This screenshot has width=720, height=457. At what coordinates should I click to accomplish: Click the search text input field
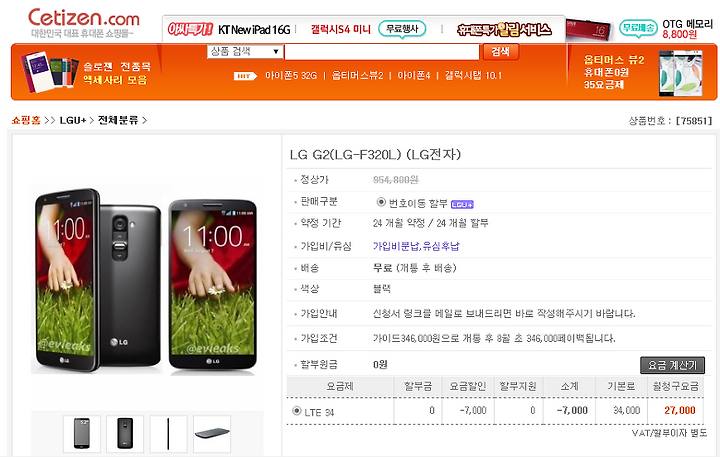pyautogui.click(x=382, y=52)
